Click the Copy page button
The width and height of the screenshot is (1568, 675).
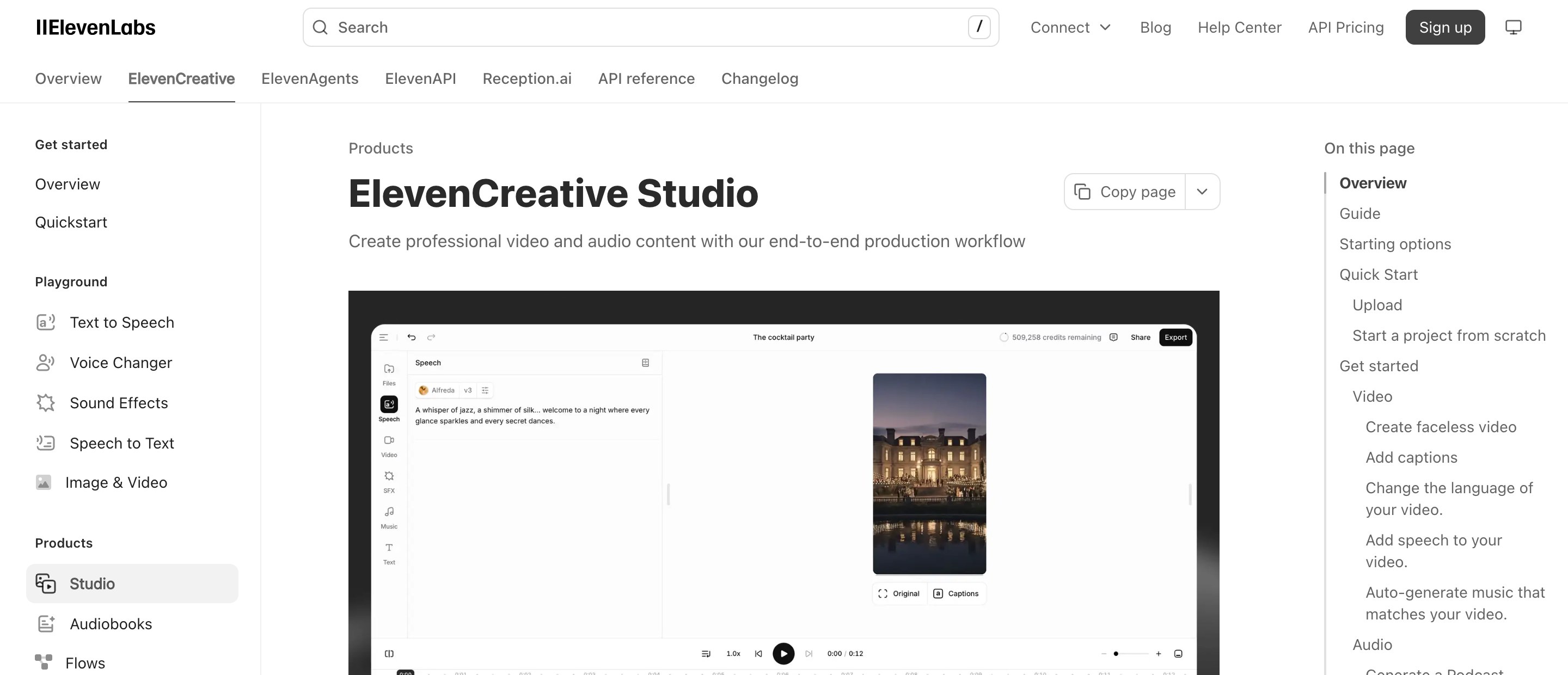[x=1125, y=192]
